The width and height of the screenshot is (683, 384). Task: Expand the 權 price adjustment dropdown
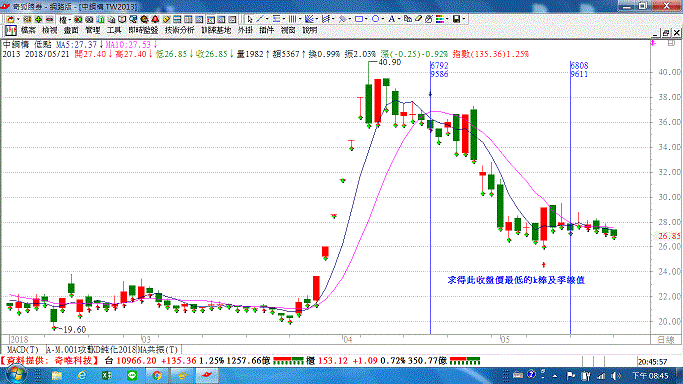[x=70, y=19]
